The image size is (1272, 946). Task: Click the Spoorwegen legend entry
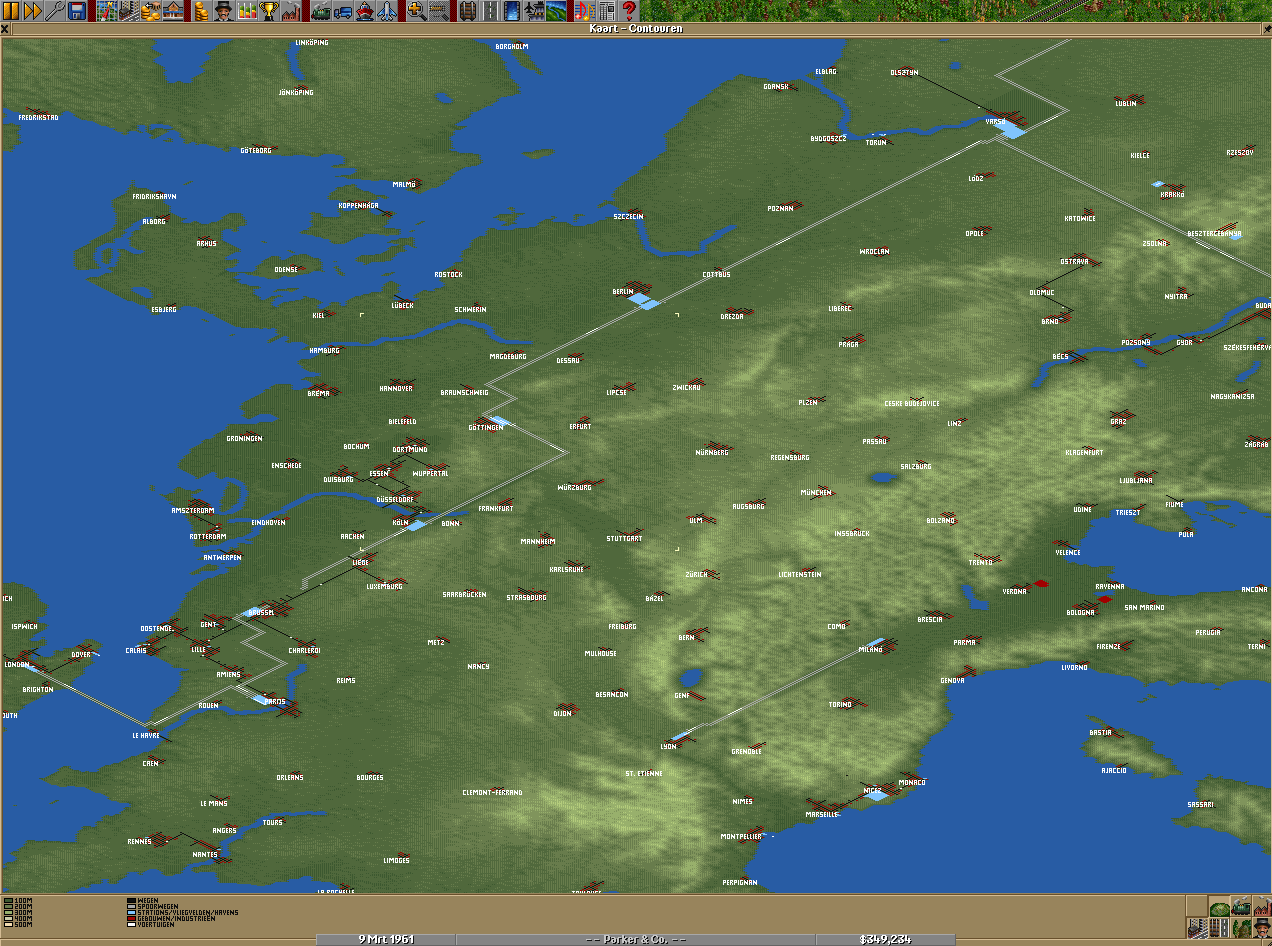(153, 905)
